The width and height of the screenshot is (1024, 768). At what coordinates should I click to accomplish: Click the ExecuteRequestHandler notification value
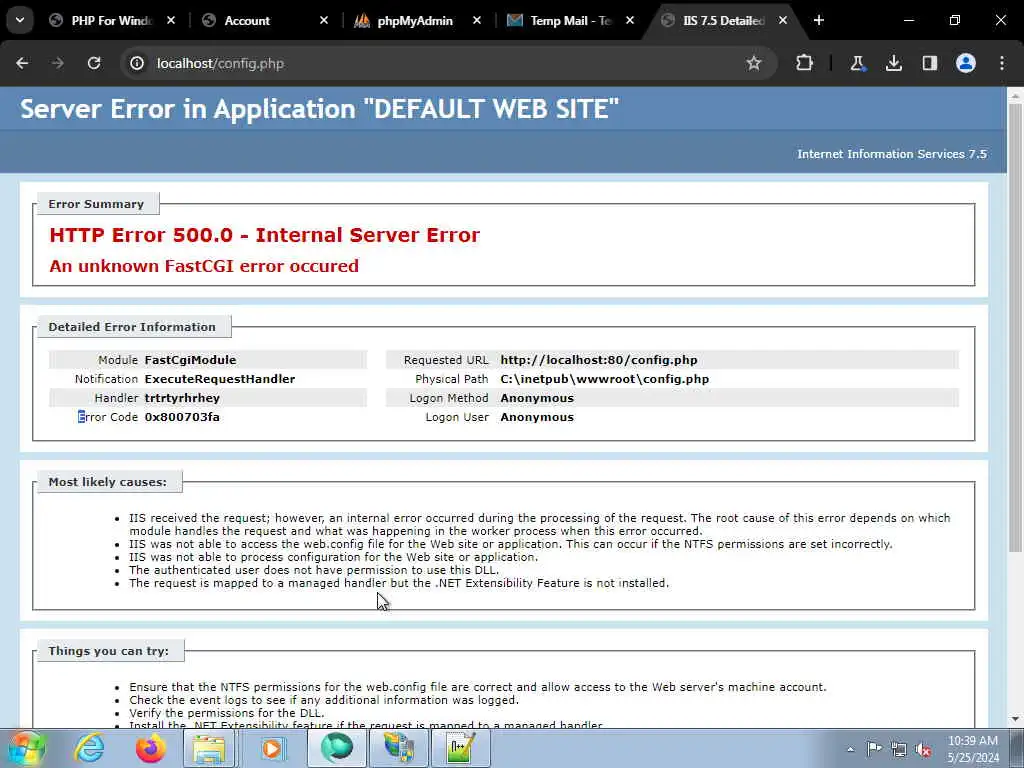[219, 379]
